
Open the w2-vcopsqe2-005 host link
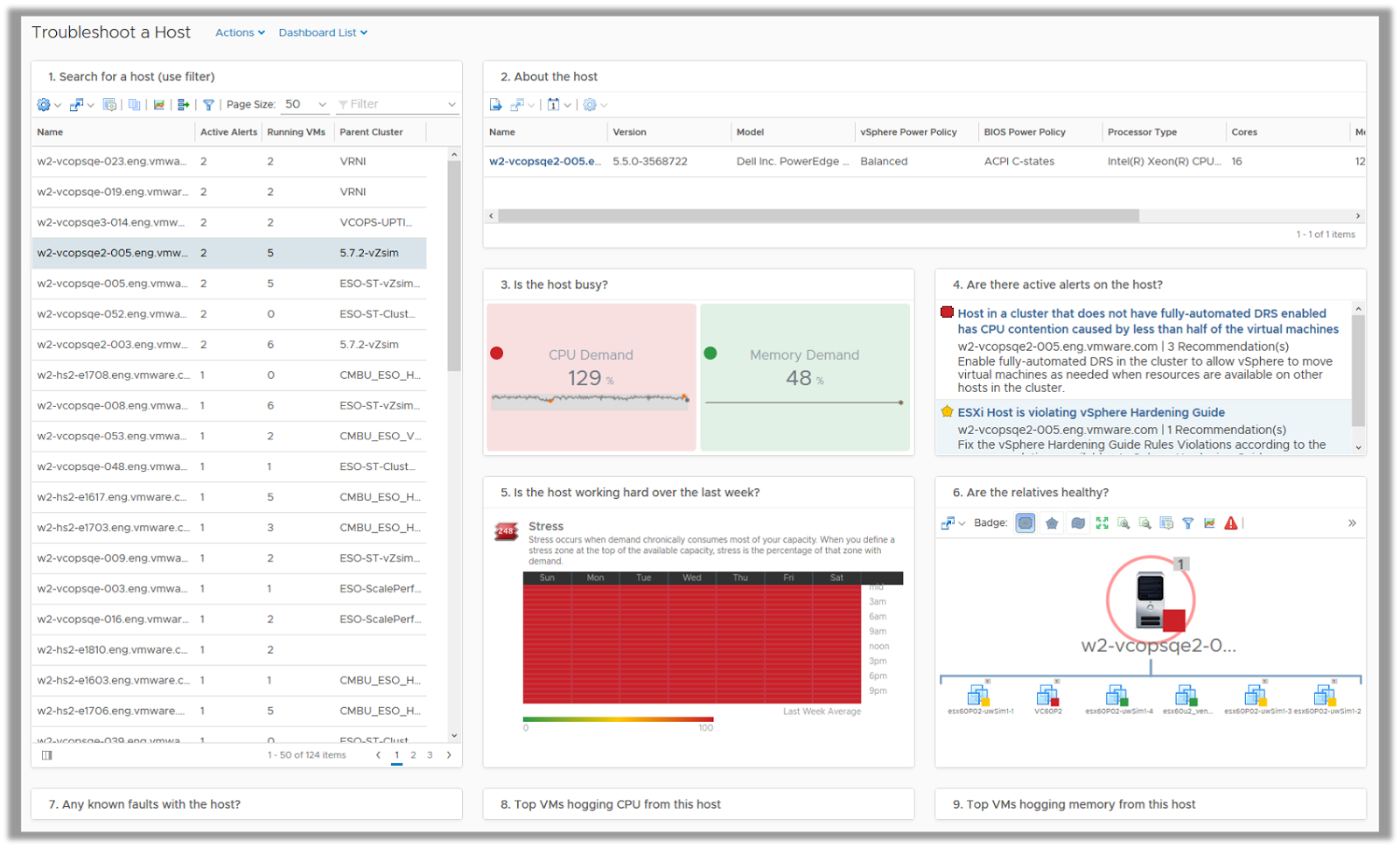(x=544, y=161)
